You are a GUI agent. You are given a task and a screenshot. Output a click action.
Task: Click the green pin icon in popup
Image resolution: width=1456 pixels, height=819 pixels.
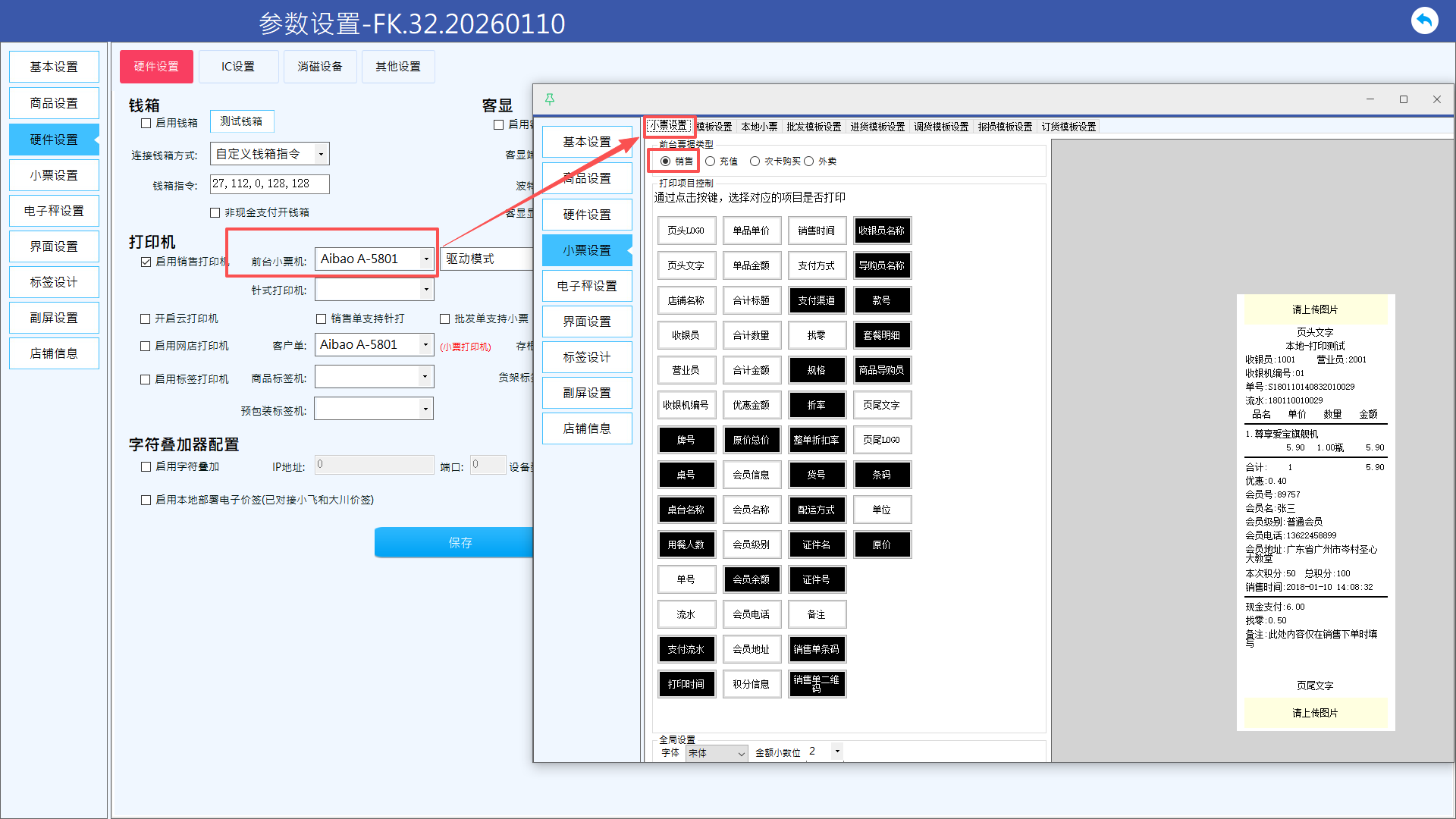[550, 99]
